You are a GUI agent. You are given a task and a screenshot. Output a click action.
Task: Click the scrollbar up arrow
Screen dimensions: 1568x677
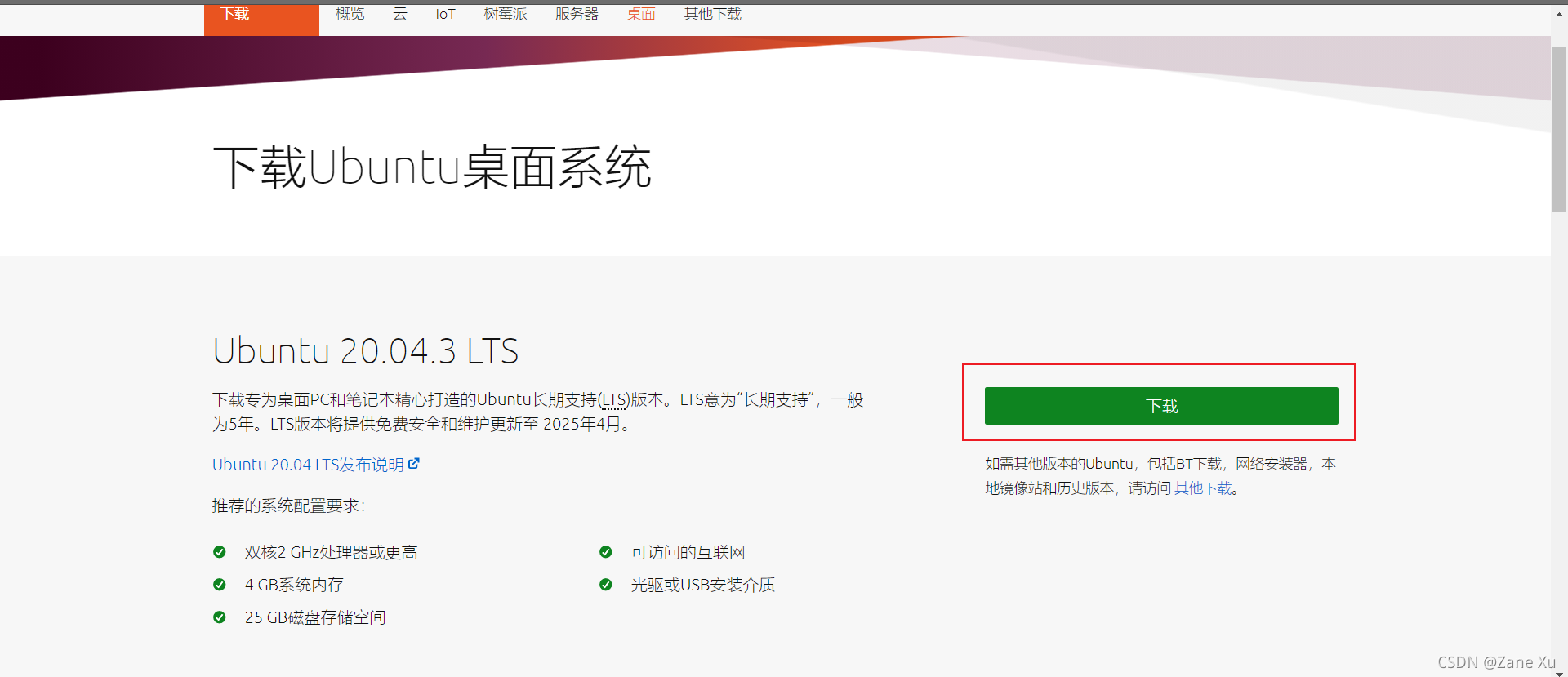tap(1559, 14)
